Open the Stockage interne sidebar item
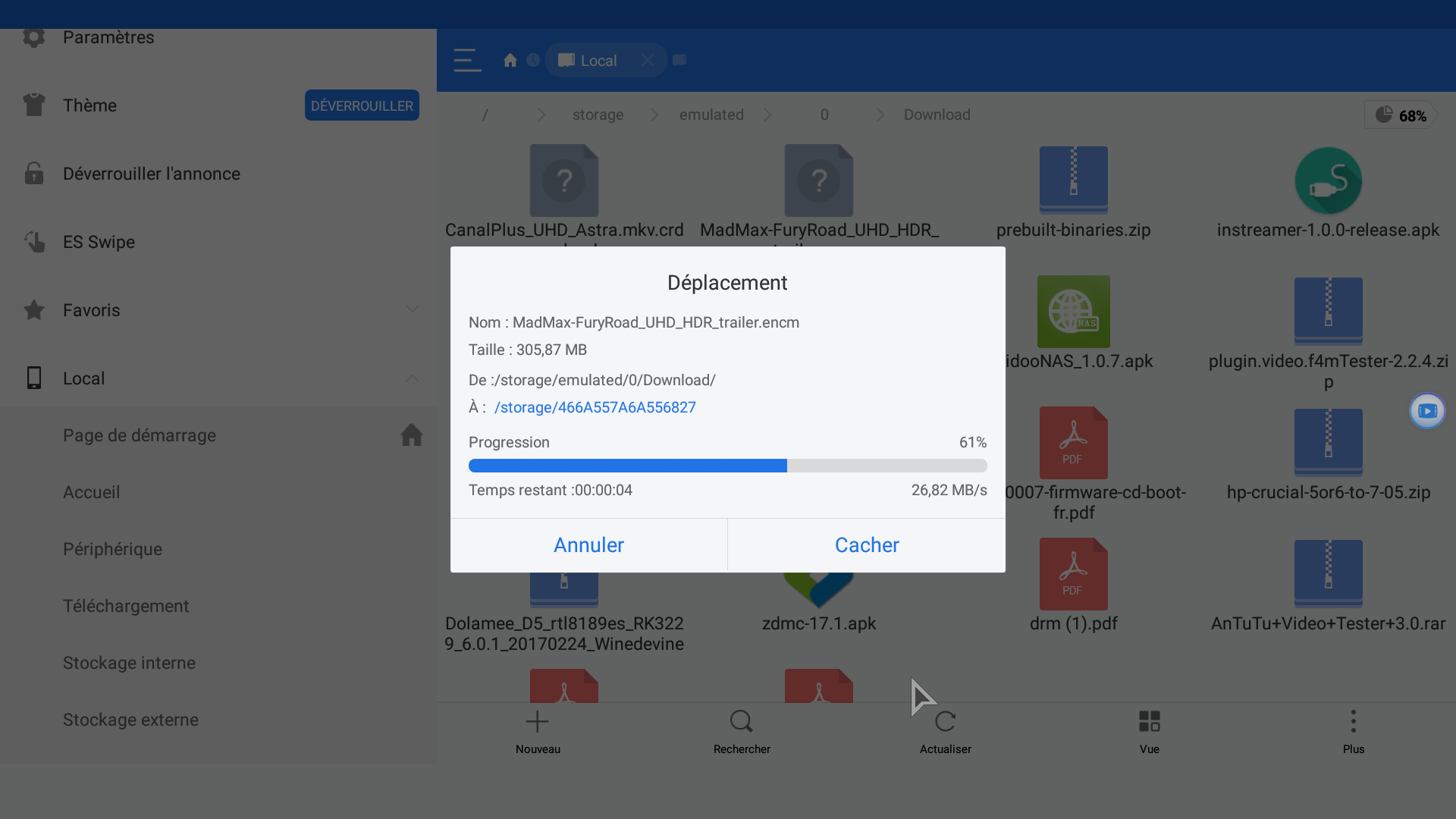 click(129, 663)
